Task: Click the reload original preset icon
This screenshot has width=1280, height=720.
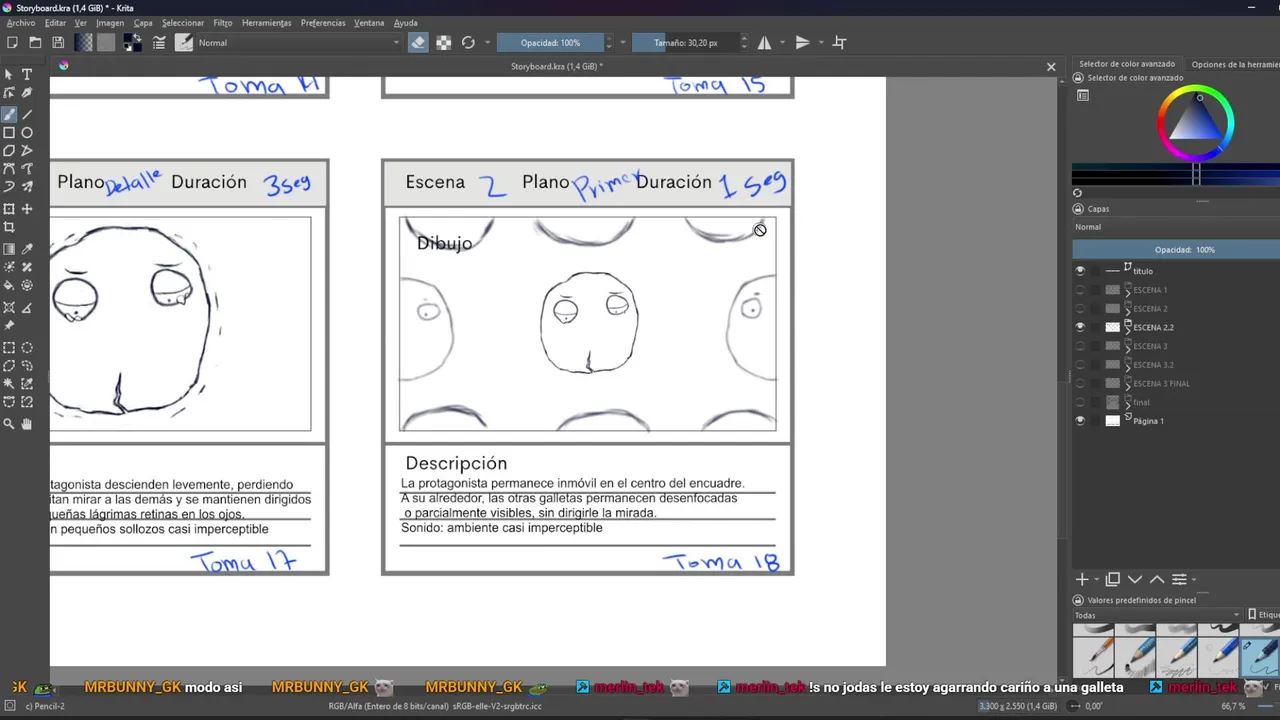Action: (x=468, y=43)
